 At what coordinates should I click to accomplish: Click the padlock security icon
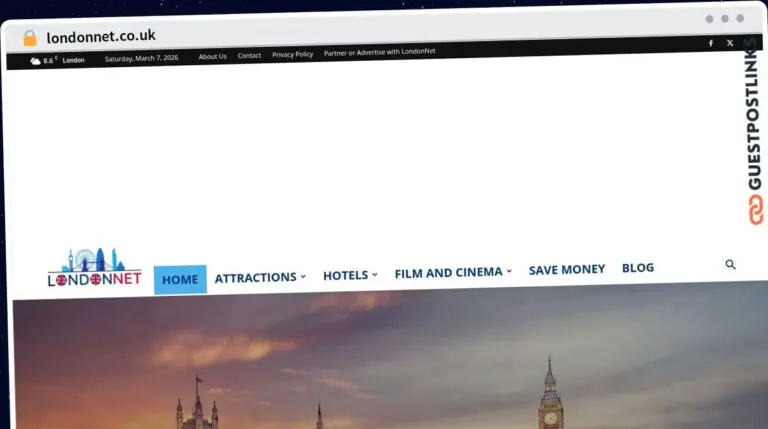pyautogui.click(x=30, y=38)
